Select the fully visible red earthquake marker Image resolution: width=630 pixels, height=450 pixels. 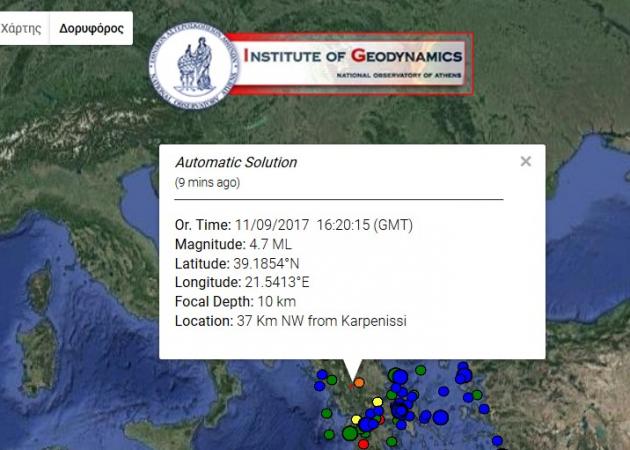pyautogui.click(x=363, y=444)
